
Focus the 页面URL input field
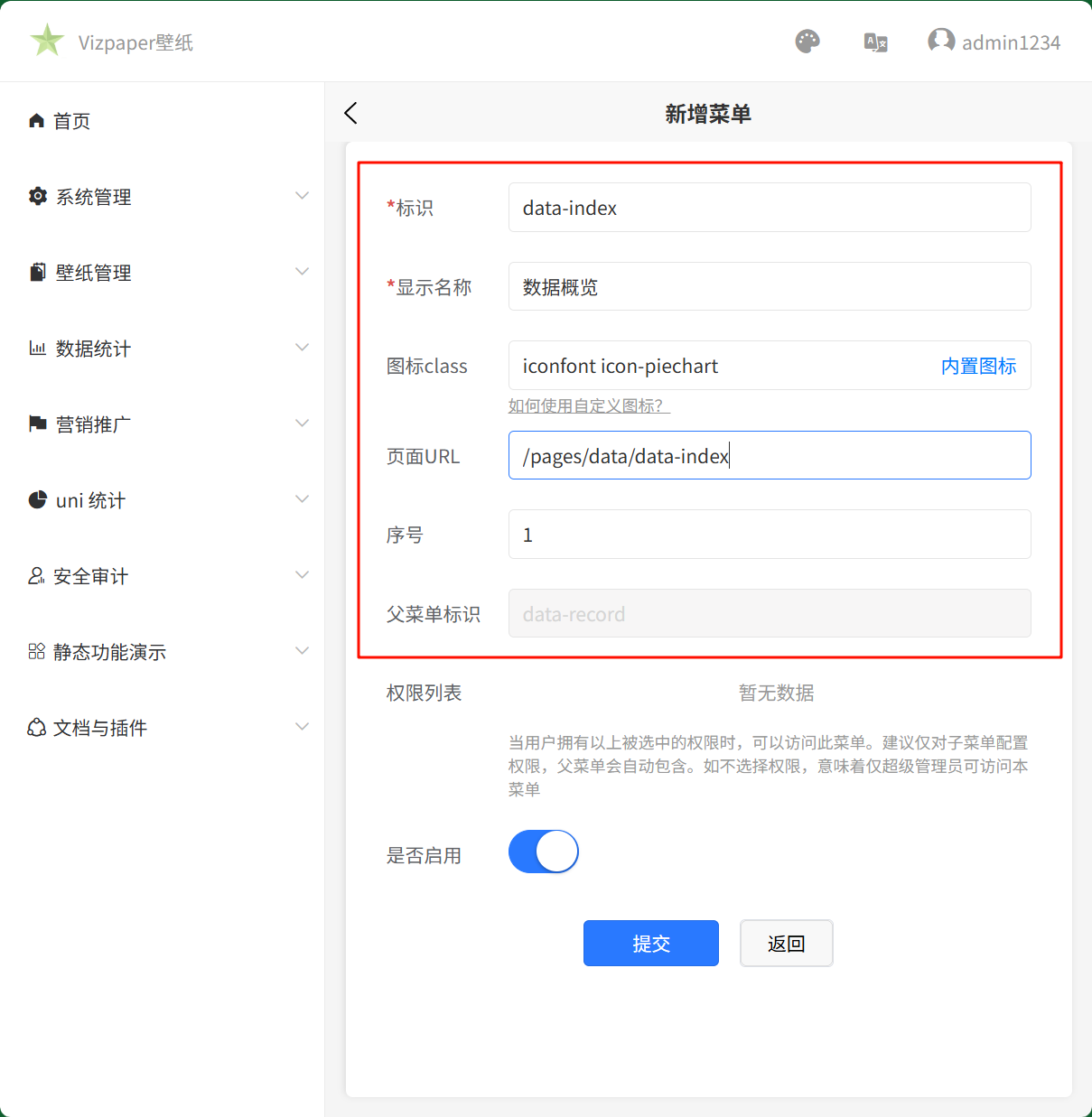pyautogui.click(x=770, y=455)
